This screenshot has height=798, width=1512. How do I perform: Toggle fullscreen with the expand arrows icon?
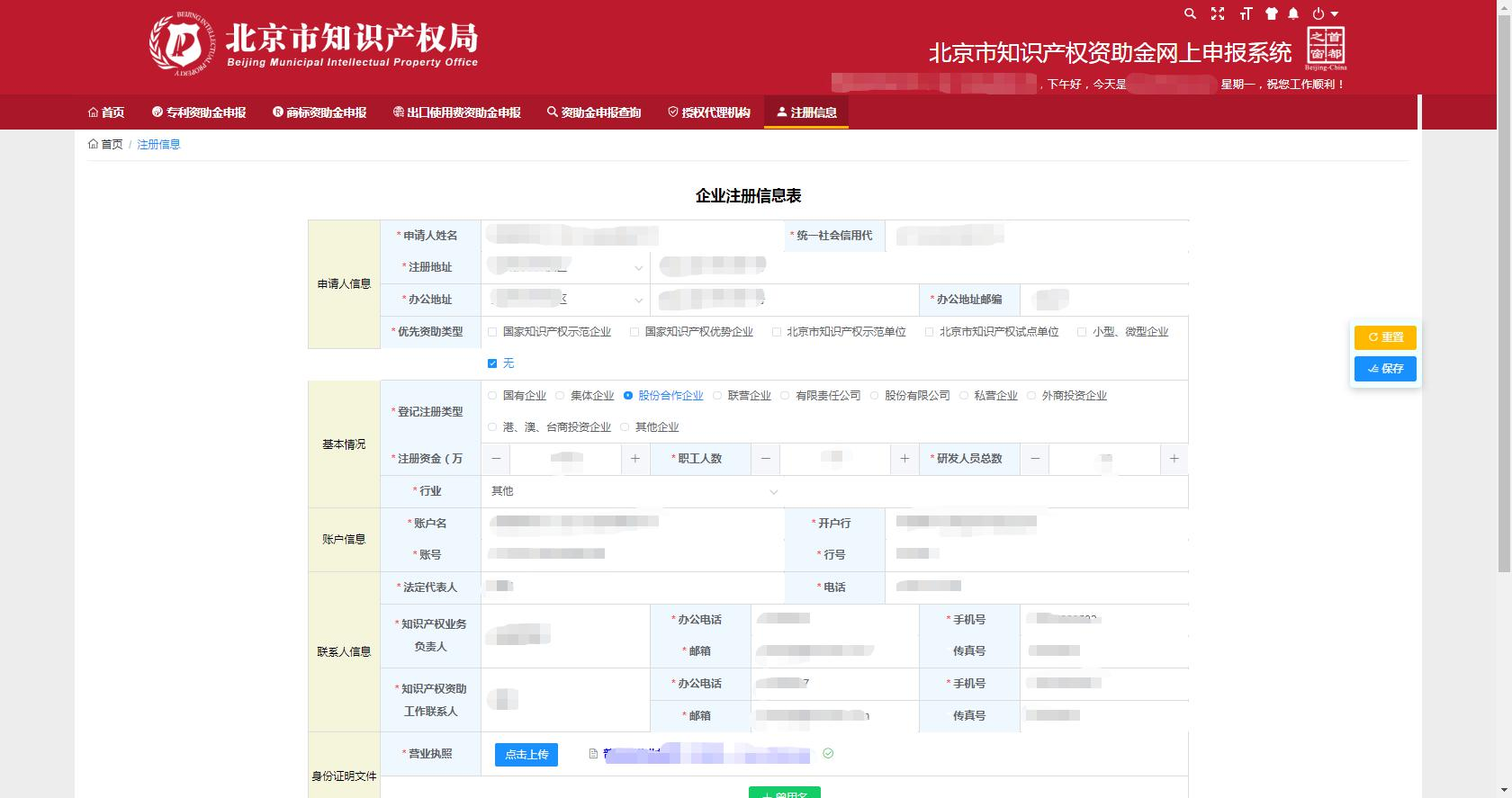tap(1218, 13)
